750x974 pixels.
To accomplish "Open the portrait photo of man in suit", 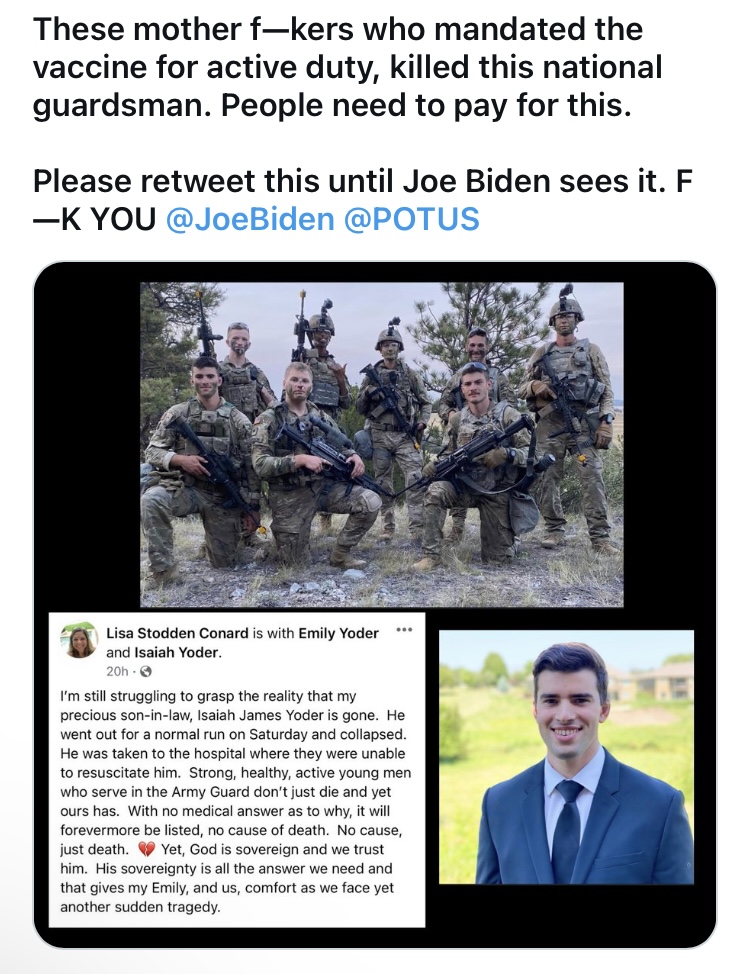I will tap(566, 756).
